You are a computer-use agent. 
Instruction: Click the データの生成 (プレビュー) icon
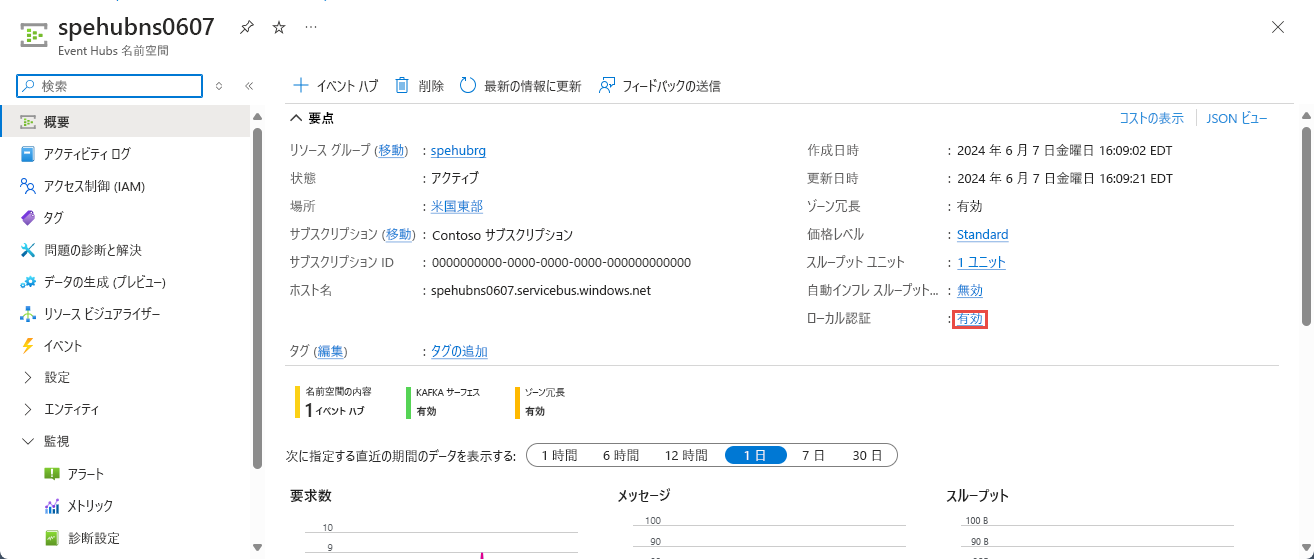pos(28,282)
